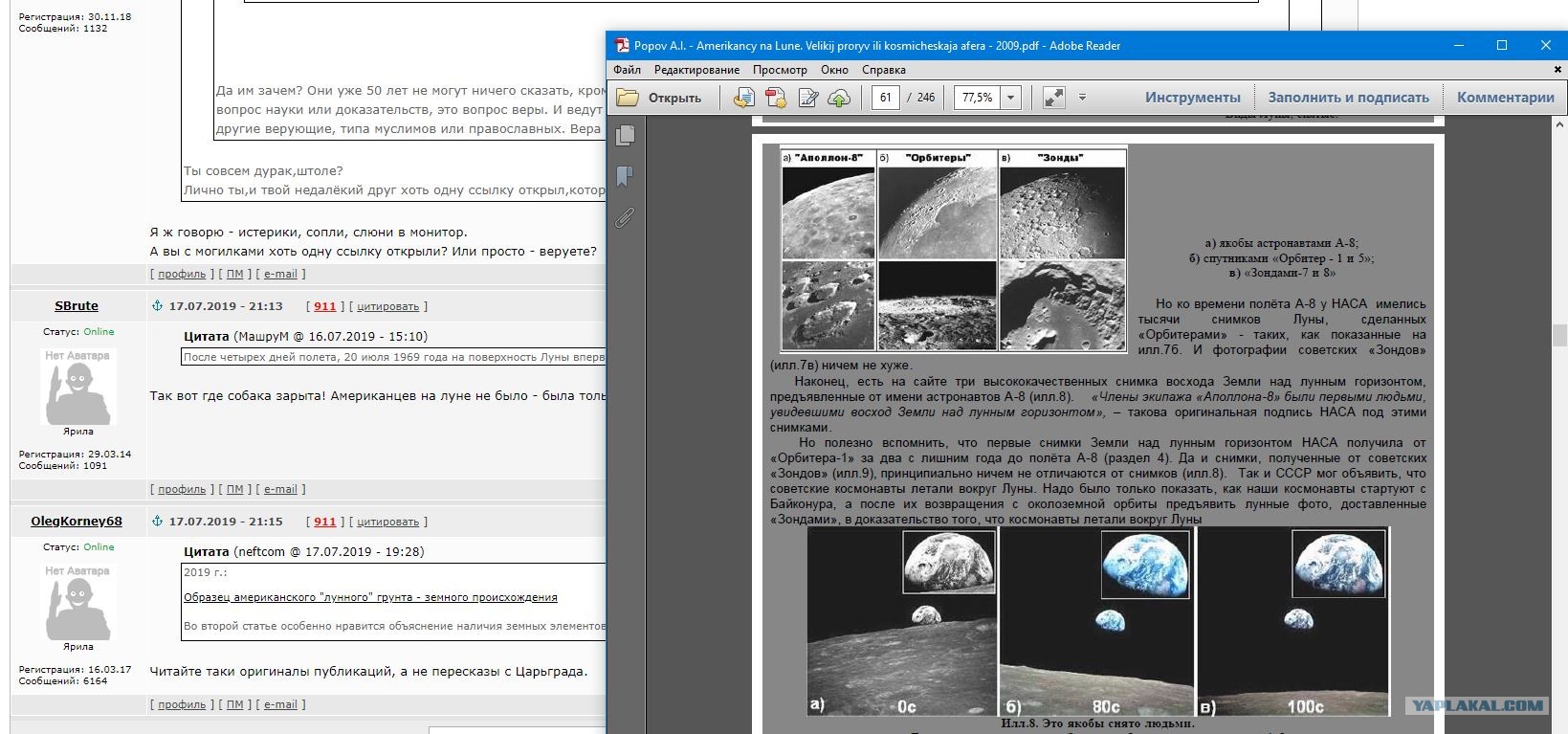Click the sign document pen icon
Viewport: 1568px width, 734px height.
pos(807,97)
